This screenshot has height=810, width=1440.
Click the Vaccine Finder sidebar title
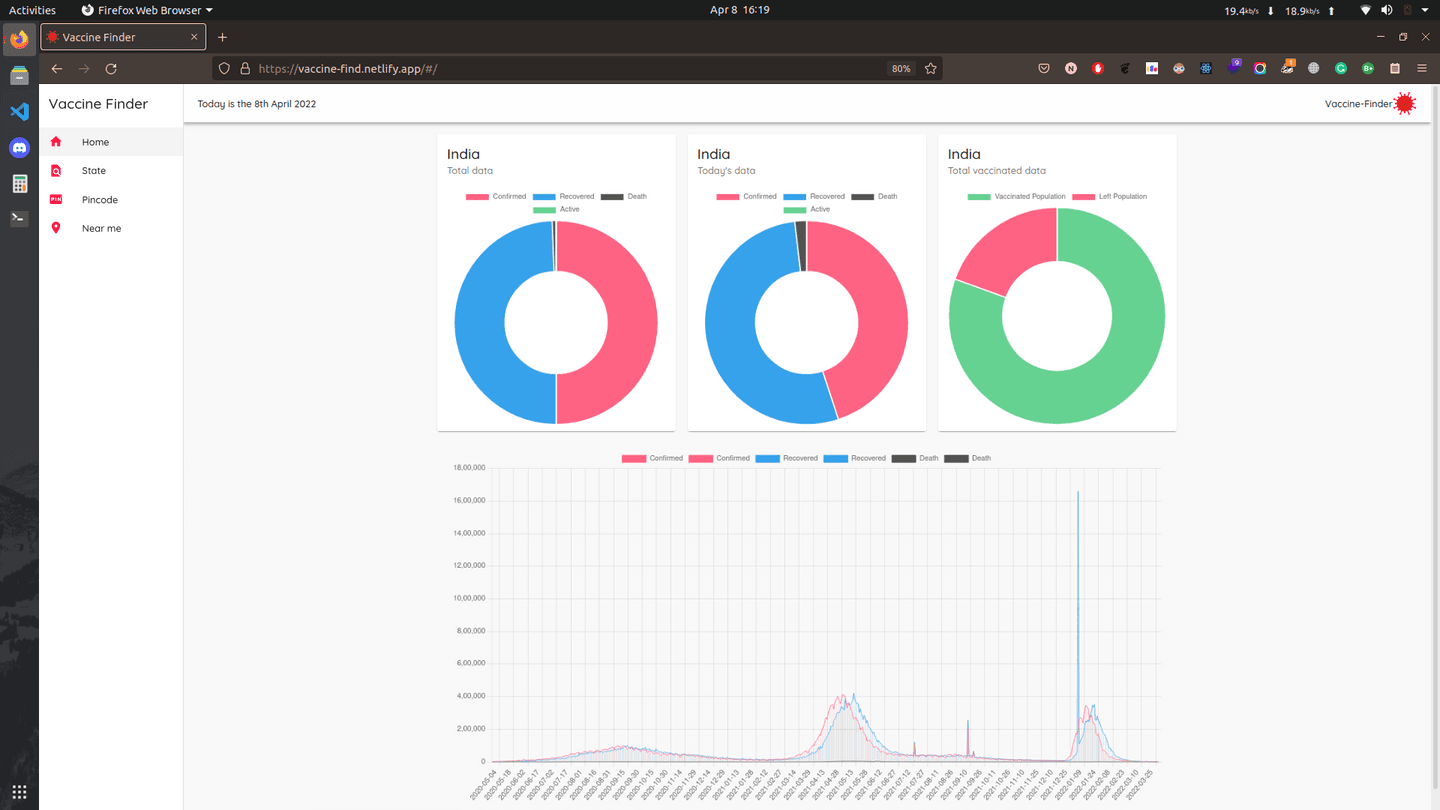pyautogui.click(x=98, y=104)
